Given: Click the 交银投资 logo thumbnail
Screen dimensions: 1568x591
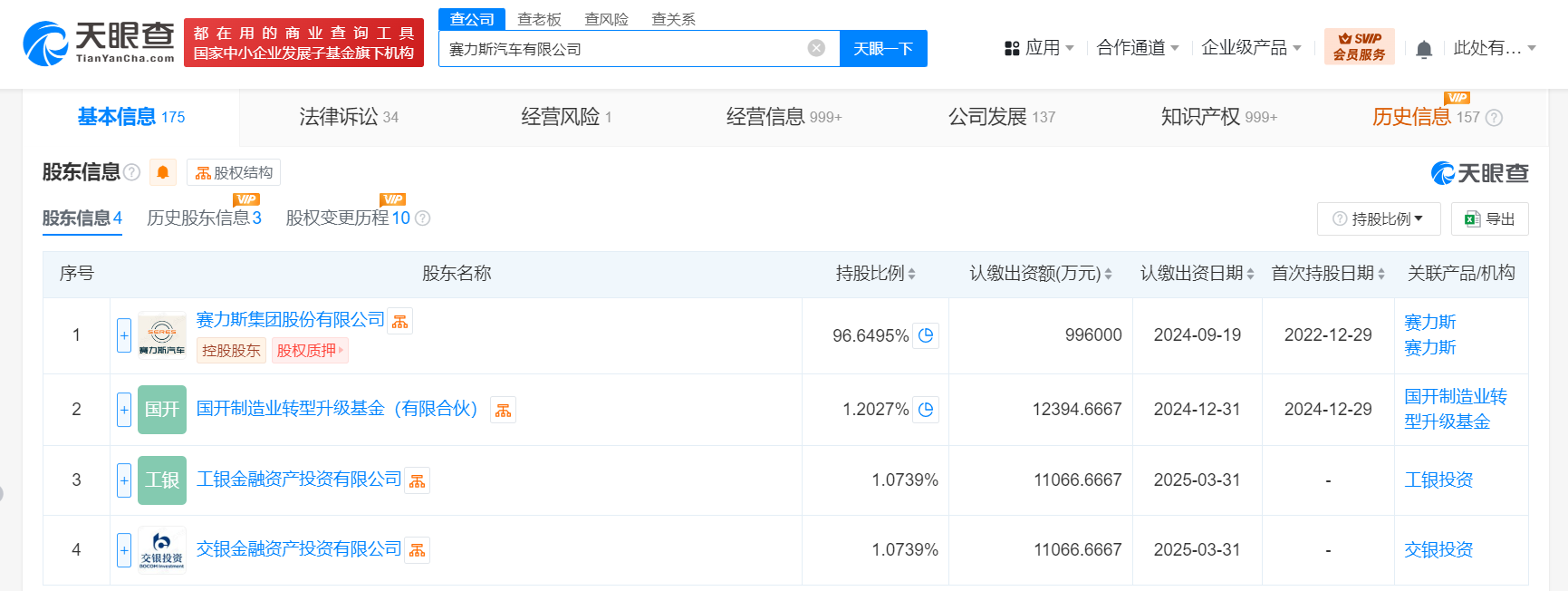Looking at the screenshot, I should pyautogui.click(x=162, y=550).
